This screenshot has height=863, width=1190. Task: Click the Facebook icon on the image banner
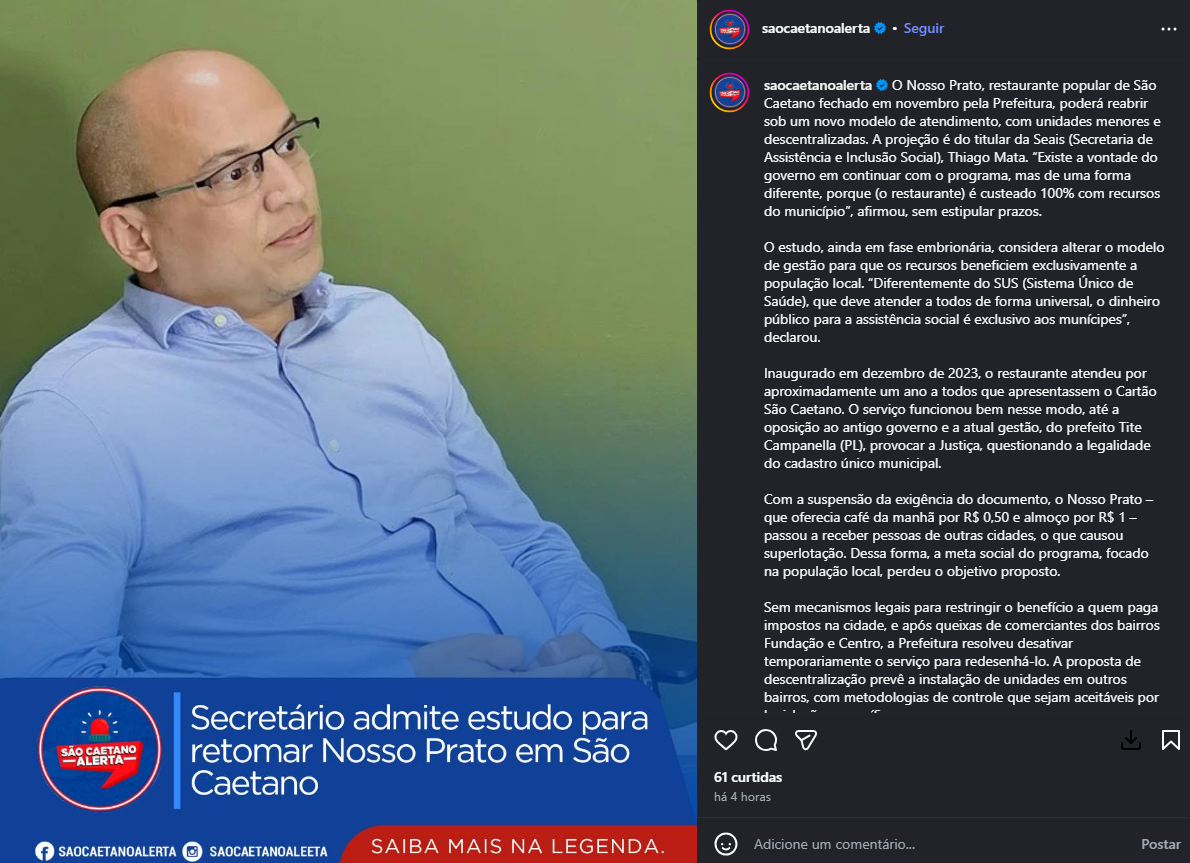pos(44,852)
